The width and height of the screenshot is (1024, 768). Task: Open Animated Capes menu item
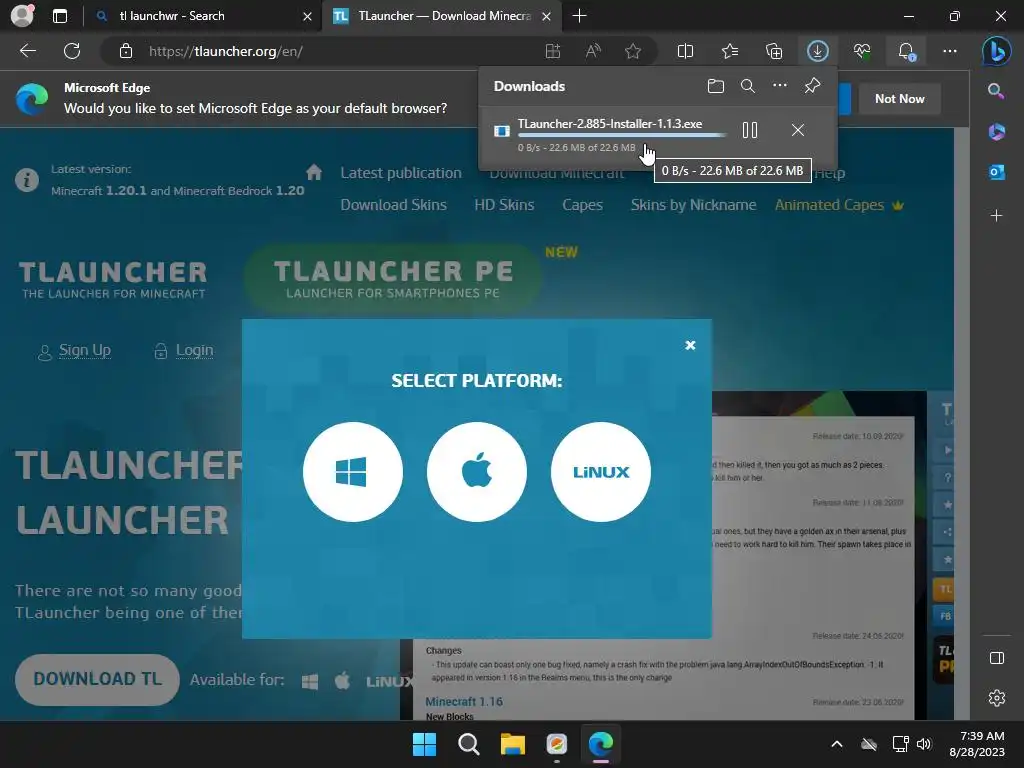pos(839,204)
